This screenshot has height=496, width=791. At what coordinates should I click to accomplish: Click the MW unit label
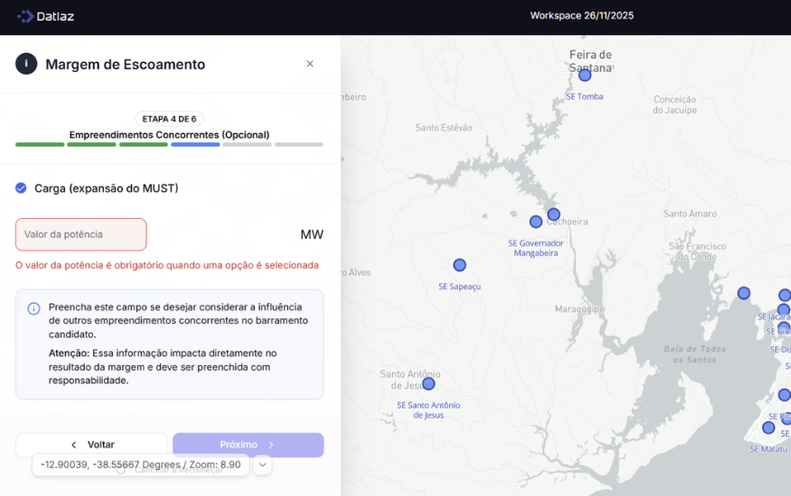tap(312, 235)
